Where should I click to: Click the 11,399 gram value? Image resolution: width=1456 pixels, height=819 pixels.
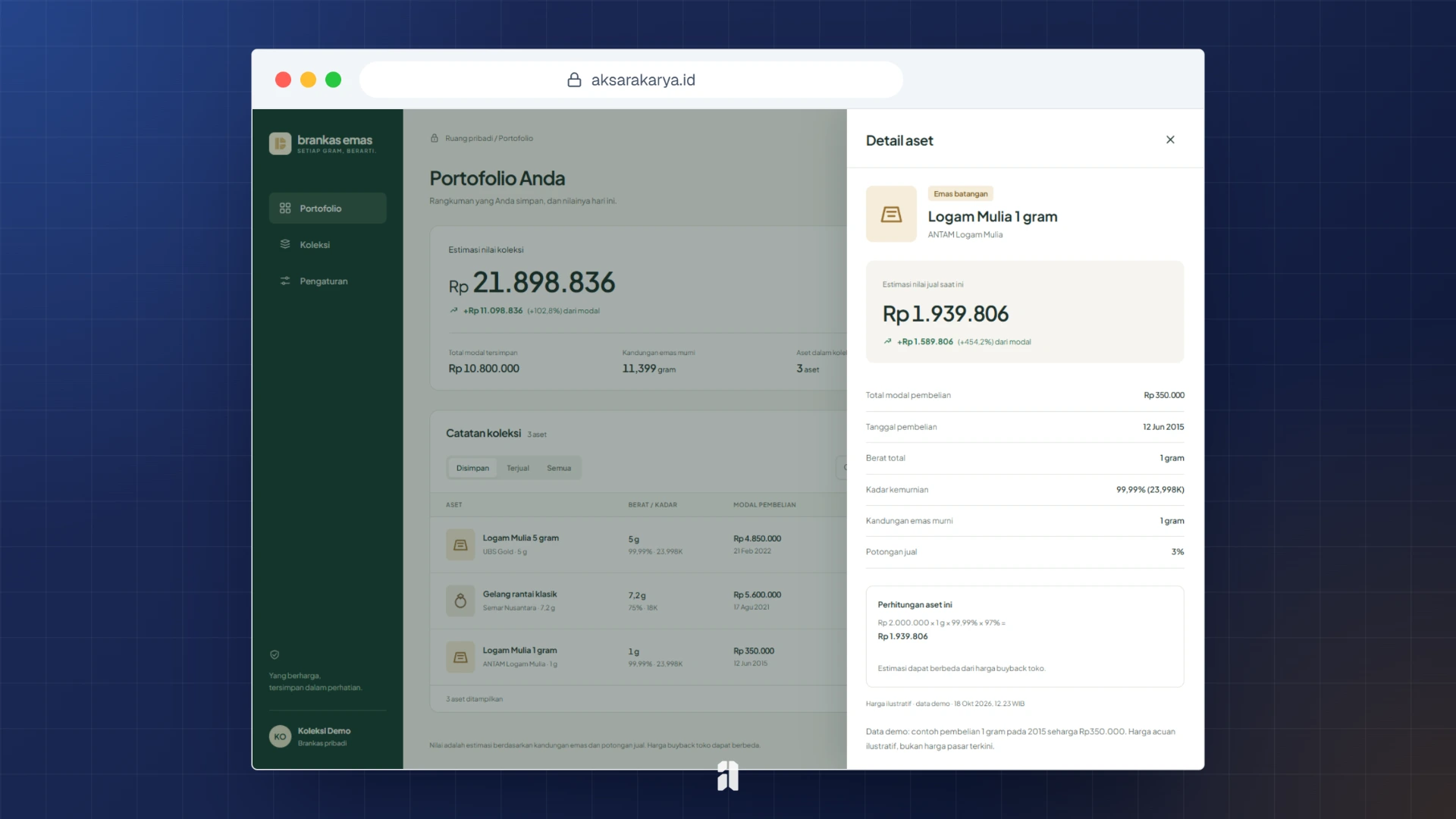click(648, 369)
